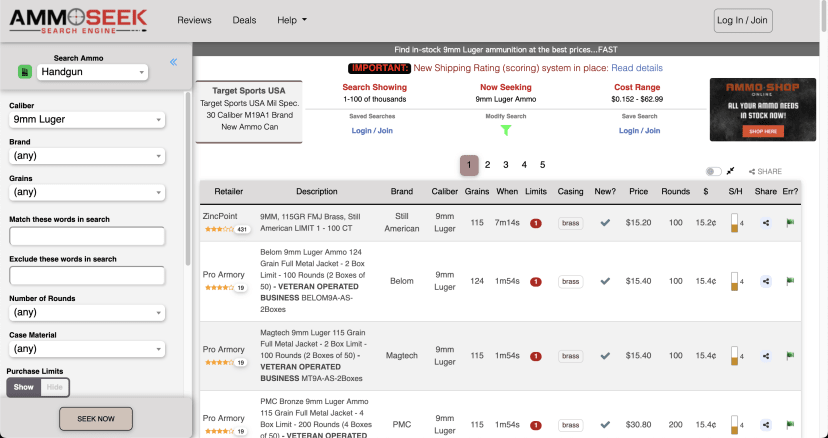Viewport: 828px width, 438px height.
Task: Click the collapse arrows icon near SHARE
Action: point(730,171)
